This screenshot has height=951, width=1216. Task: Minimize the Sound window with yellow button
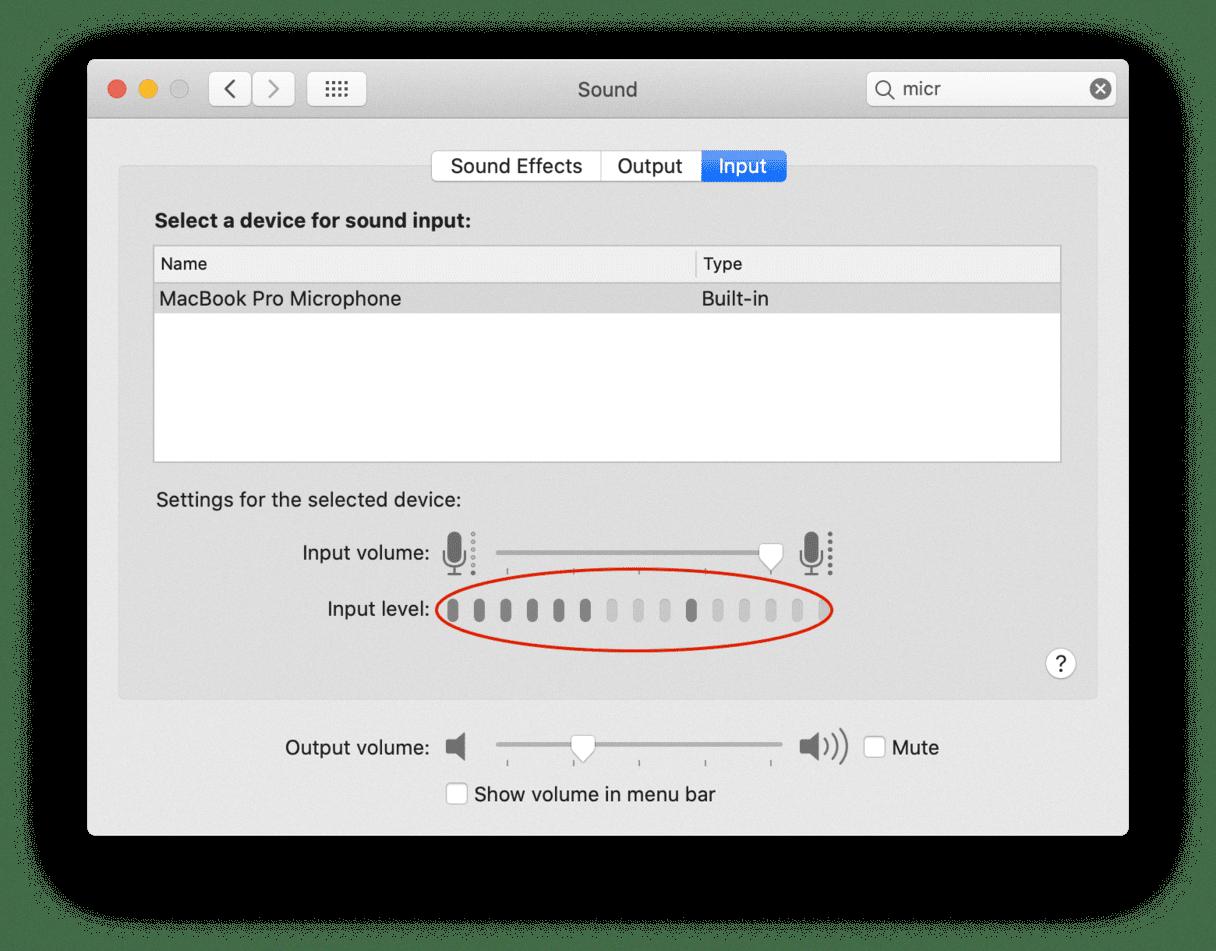(x=148, y=89)
